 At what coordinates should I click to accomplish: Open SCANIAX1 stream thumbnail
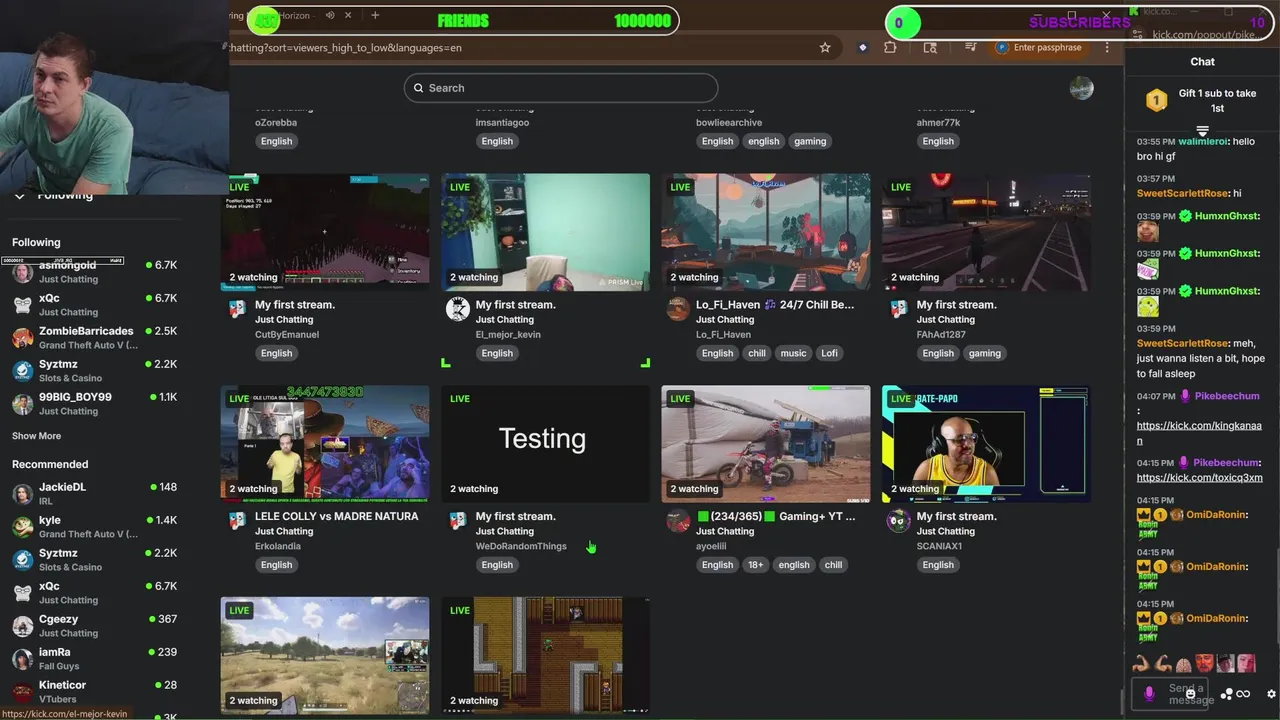(986, 444)
